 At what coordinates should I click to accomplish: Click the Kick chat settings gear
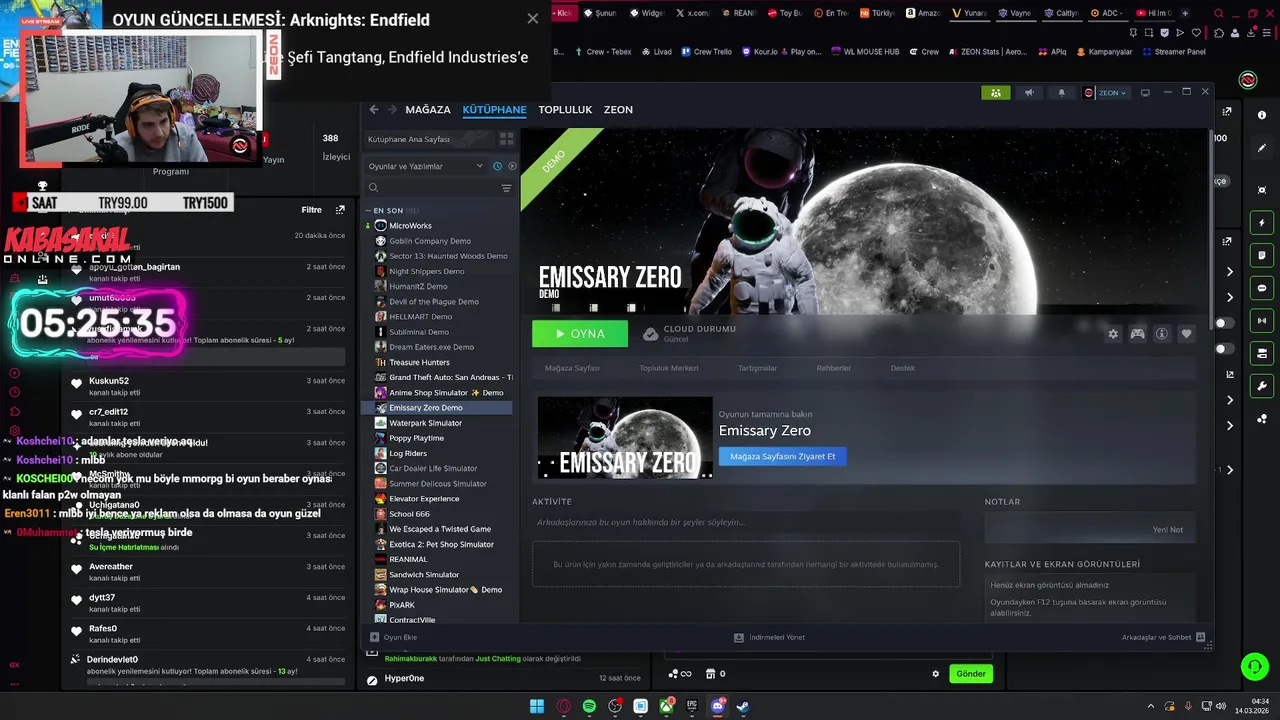[935, 674]
